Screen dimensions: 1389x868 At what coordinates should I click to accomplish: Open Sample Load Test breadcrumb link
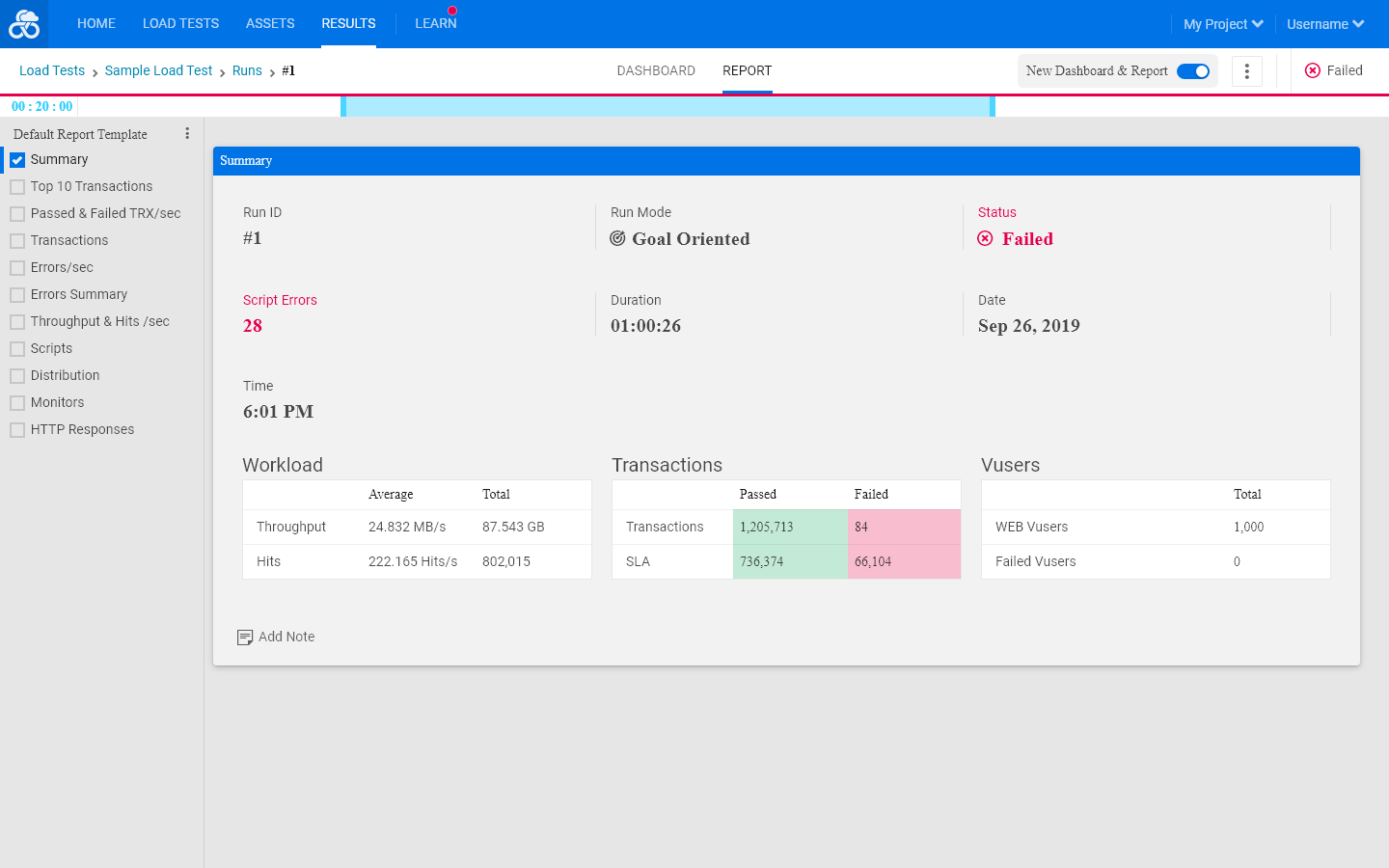click(x=158, y=70)
